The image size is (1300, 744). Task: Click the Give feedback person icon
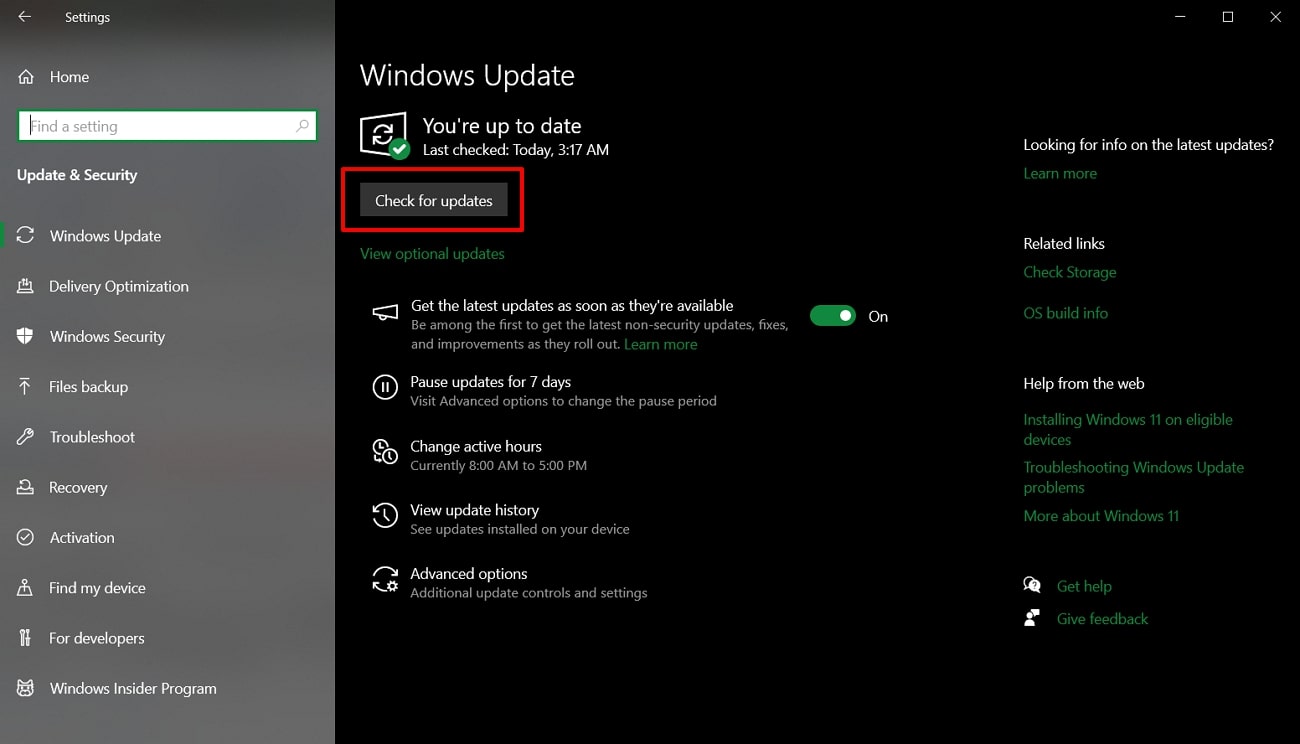(x=1033, y=618)
